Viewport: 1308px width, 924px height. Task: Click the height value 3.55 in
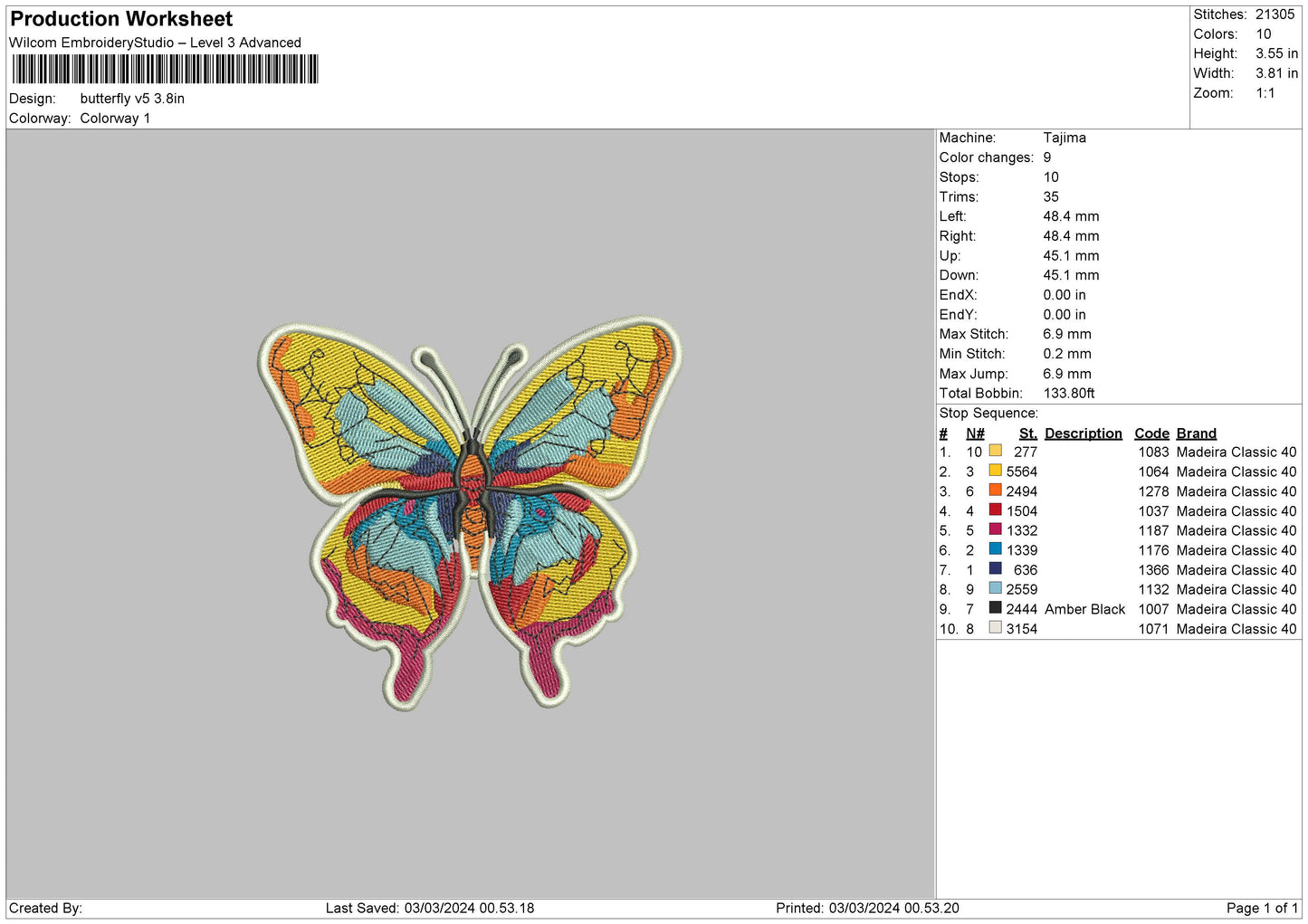pos(1276,53)
